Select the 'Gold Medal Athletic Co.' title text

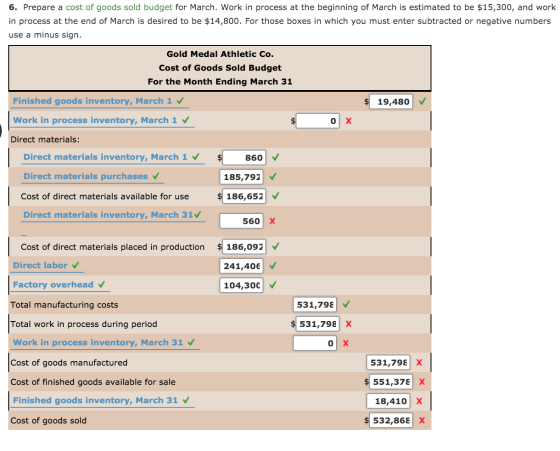coord(220,54)
